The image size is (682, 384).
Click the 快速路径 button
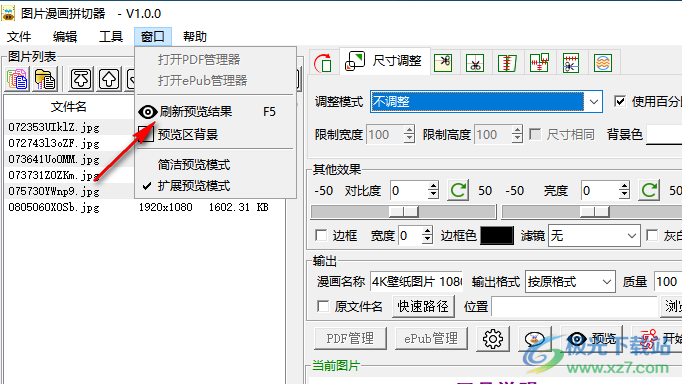[423, 307]
